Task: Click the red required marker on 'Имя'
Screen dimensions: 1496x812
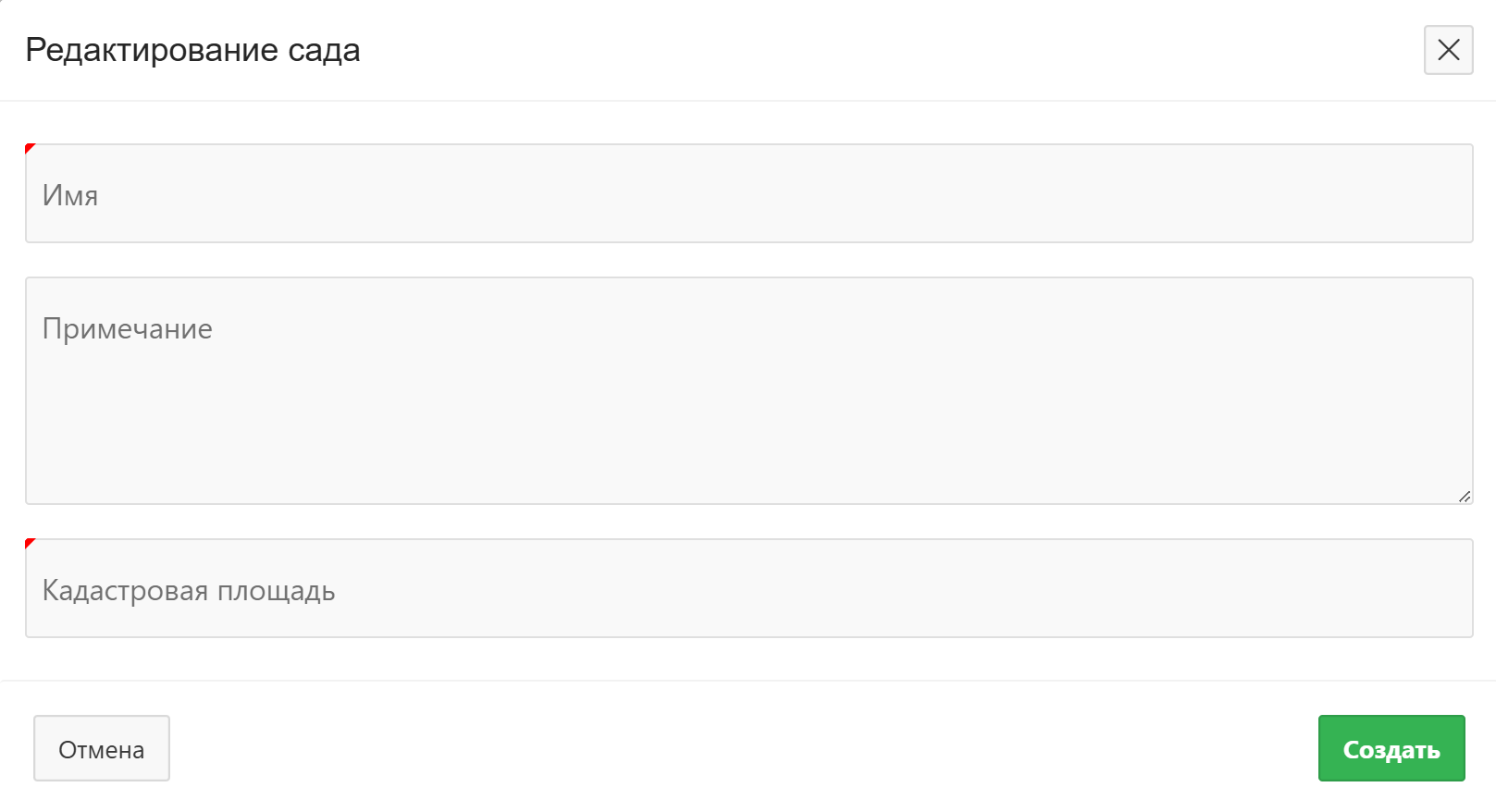Action: pos(30,148)
